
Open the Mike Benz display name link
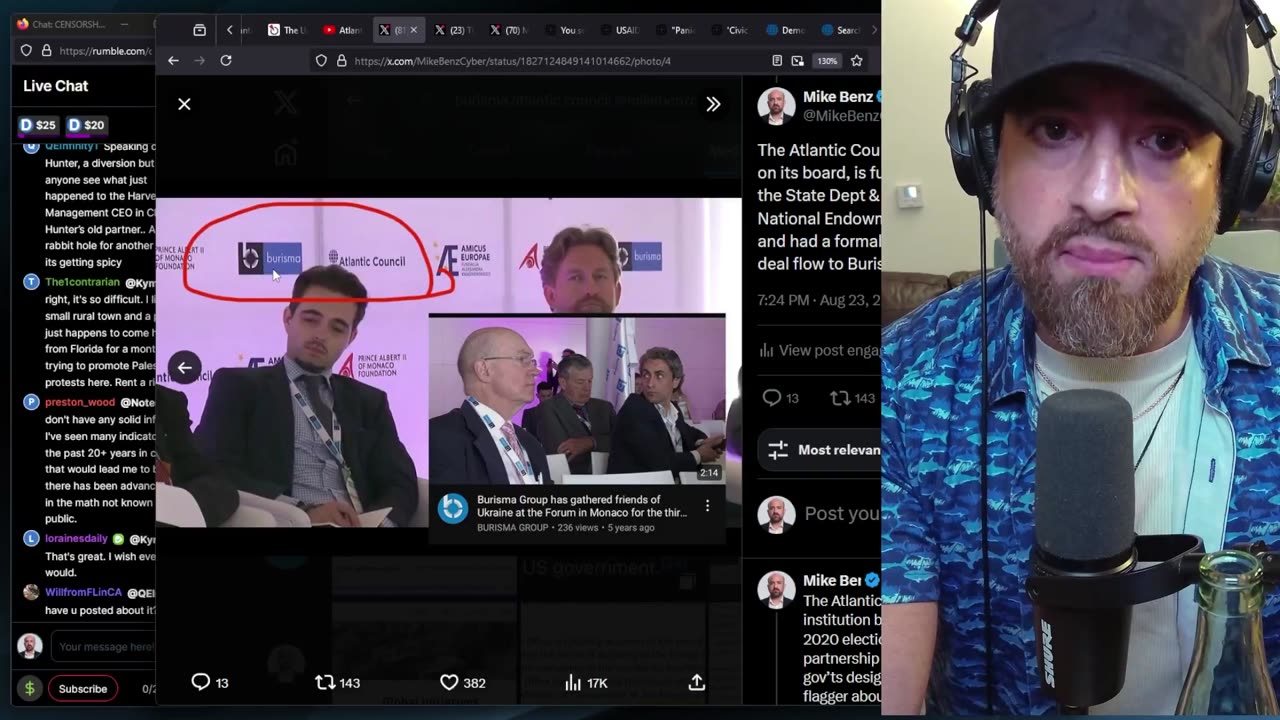[837, 97]
